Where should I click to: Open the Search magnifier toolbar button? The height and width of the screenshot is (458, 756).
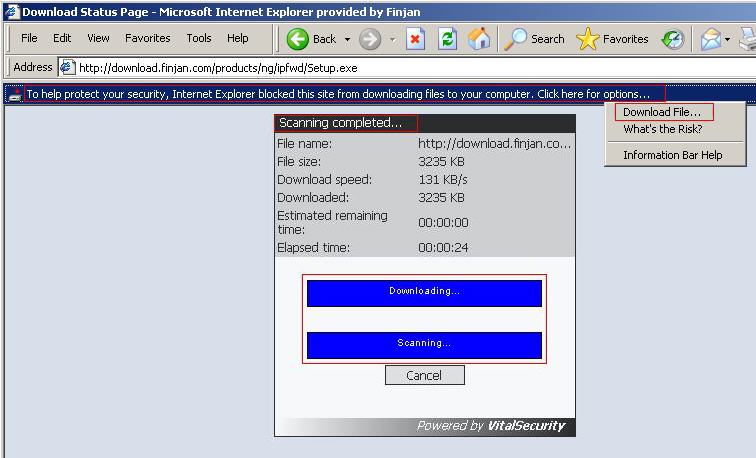(535, 39)
